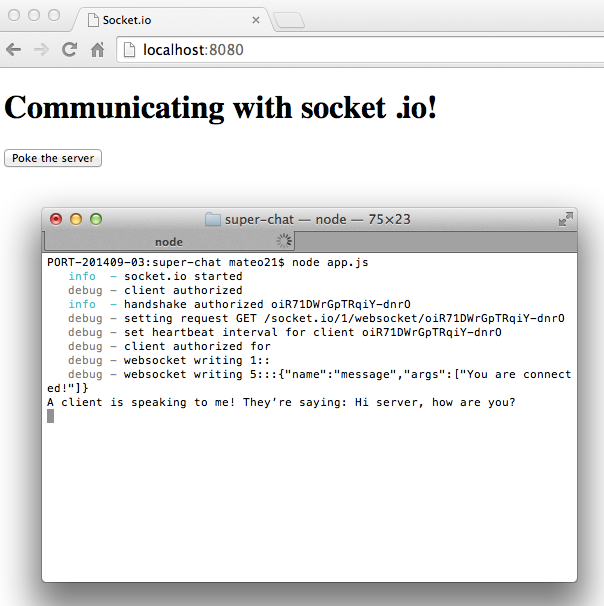Click the 'node app.js' command line
The width and height of the screenshot is (604, 606).
[x=208, y=262]
